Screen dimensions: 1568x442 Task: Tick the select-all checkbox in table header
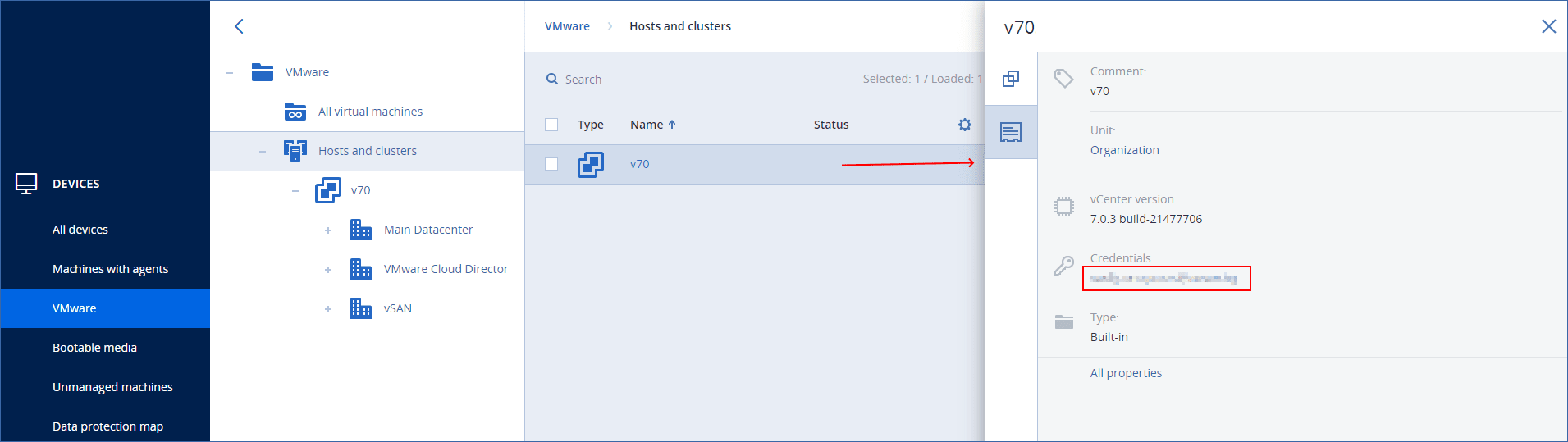(551, 125)
